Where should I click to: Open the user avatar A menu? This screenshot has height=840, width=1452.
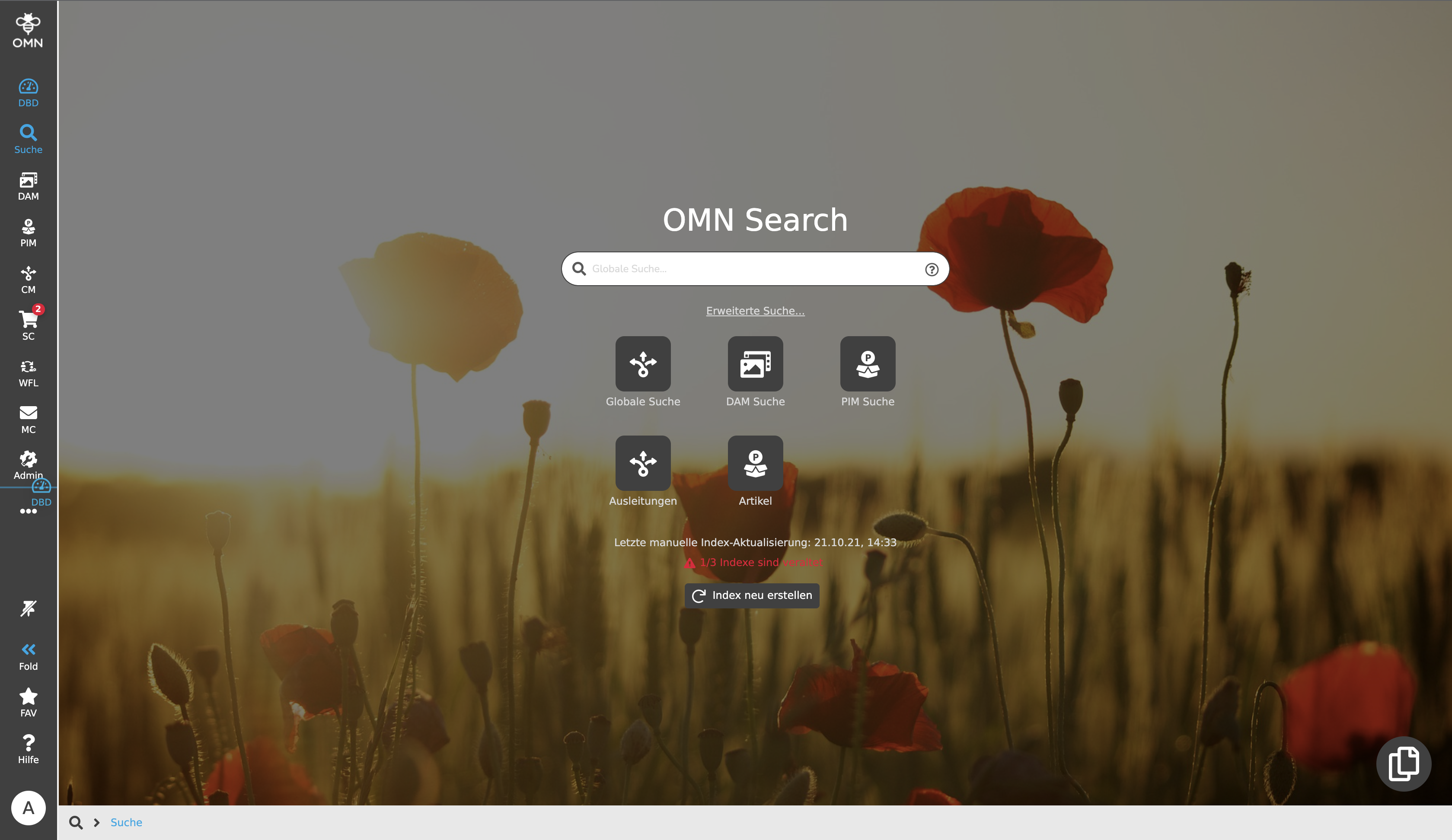click(28, 808)
